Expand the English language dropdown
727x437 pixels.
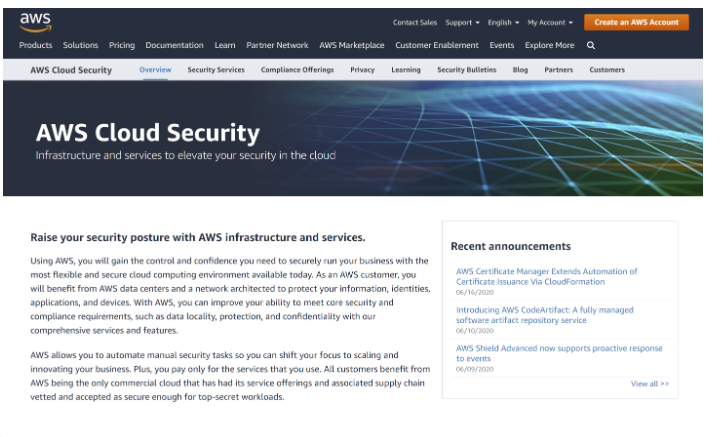coord(503,22)
